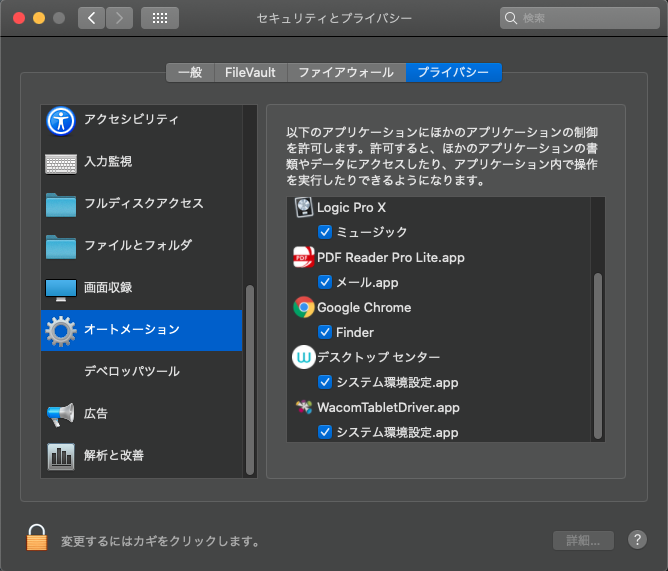Screen dimensions: 668x571
Task: Click the 詳細... button
Action: coord(583,540)
